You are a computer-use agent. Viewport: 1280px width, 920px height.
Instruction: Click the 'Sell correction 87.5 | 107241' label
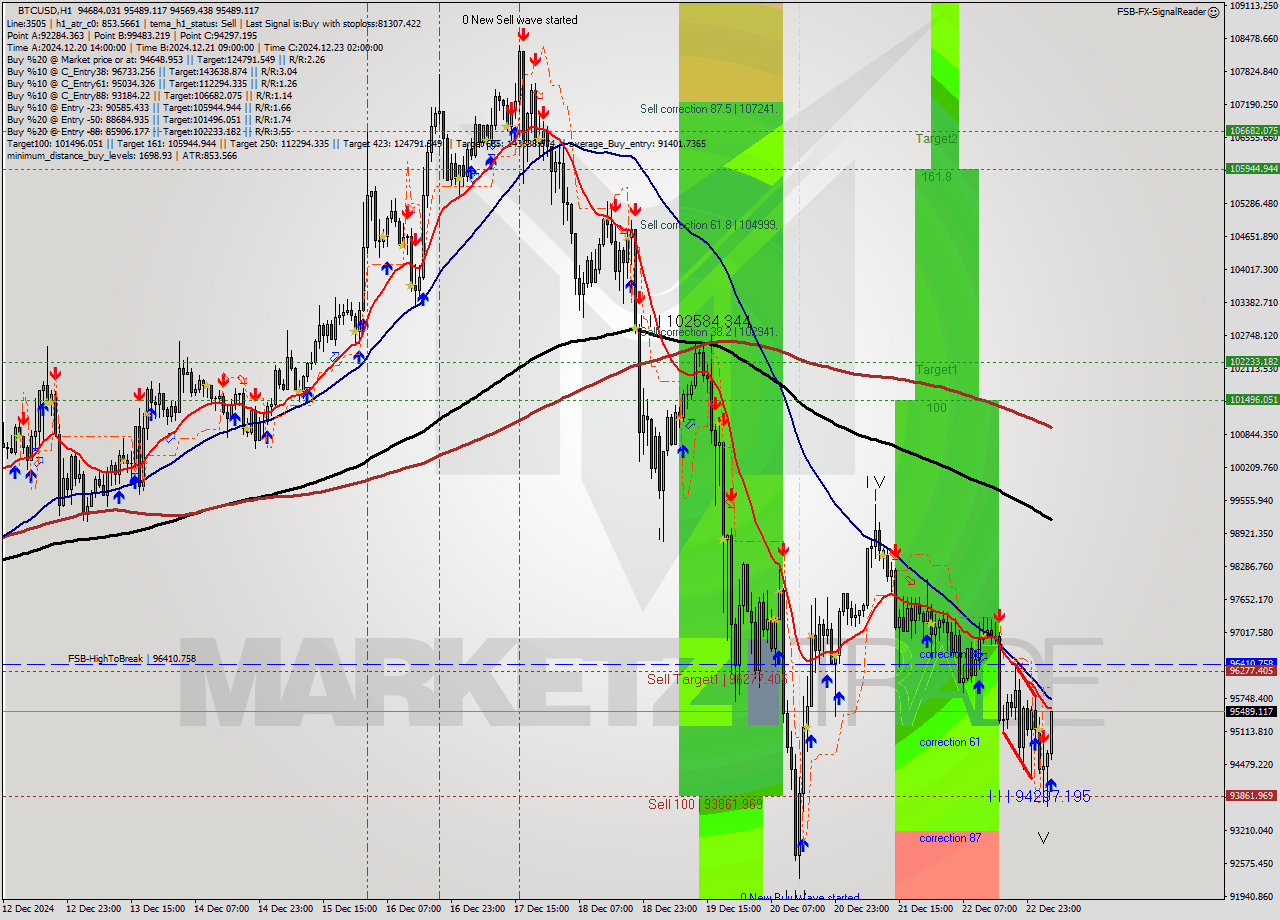pos(709,108)
